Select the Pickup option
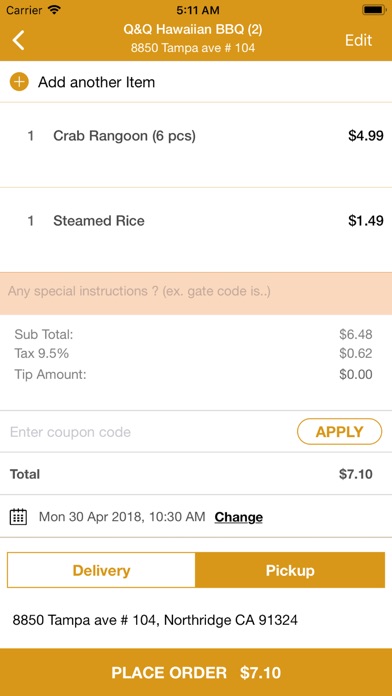The height and width of the screenshot is (696, 392). pos(290,570)
